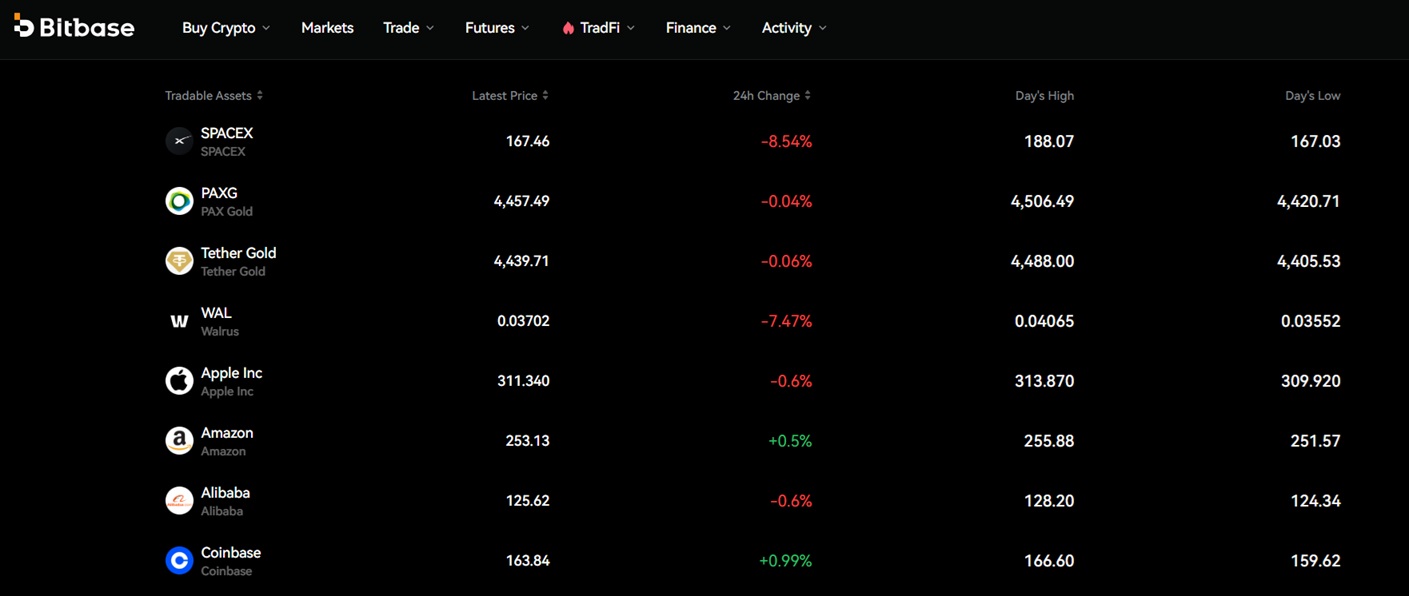Open the Markets menu item

tap(327, 28)
